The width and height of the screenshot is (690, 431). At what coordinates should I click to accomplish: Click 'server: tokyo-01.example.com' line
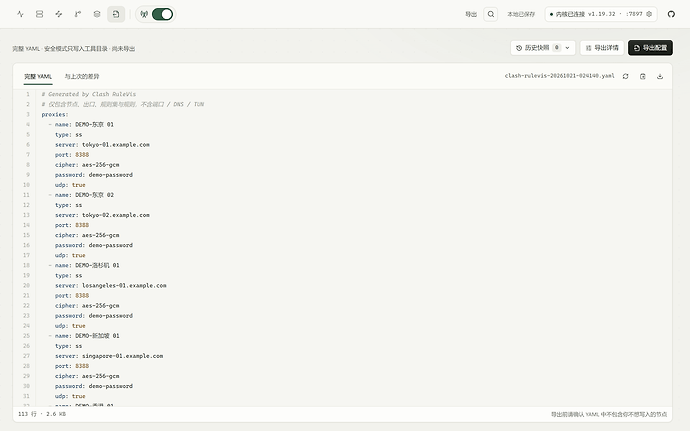point(102,144)
